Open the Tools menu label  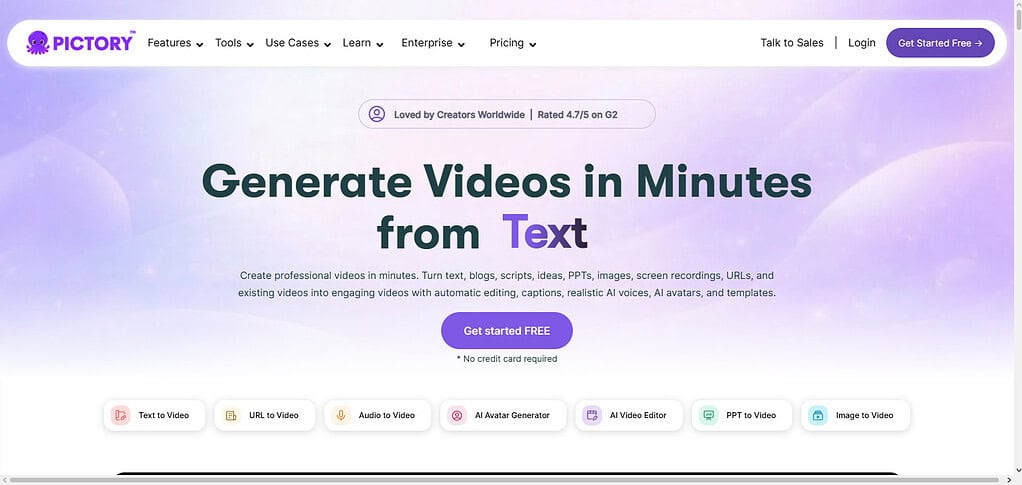pyautogui.click(x=228, y=43)
